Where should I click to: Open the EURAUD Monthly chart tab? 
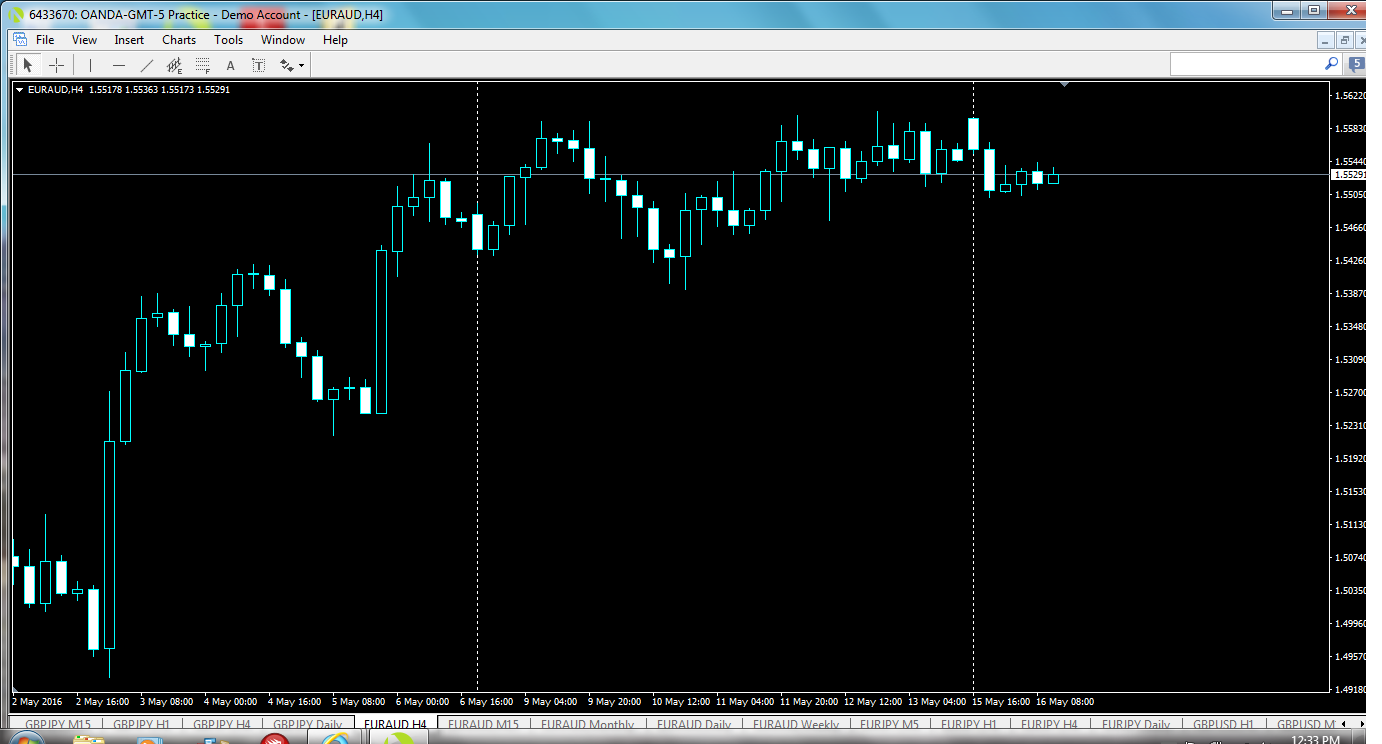[x=587, y=724]
